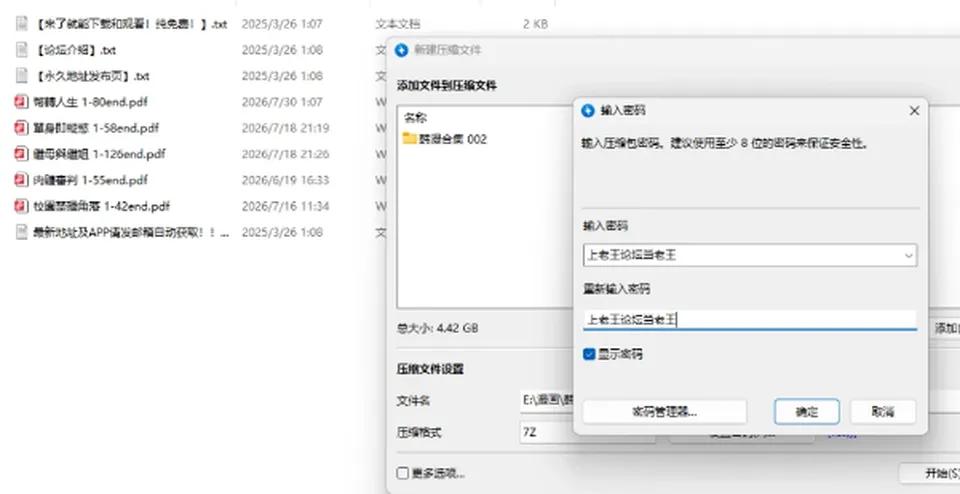Click the folder icon next to 合集 002
The image size is (960, 494).
click(x=410, y=138)
